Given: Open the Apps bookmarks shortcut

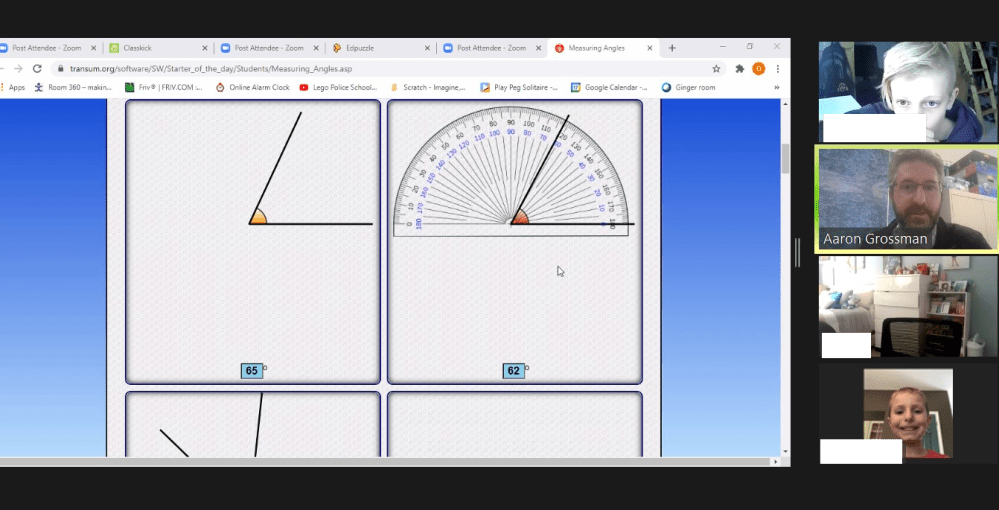Looking at the screenshot, I should [x=12, y=88].
